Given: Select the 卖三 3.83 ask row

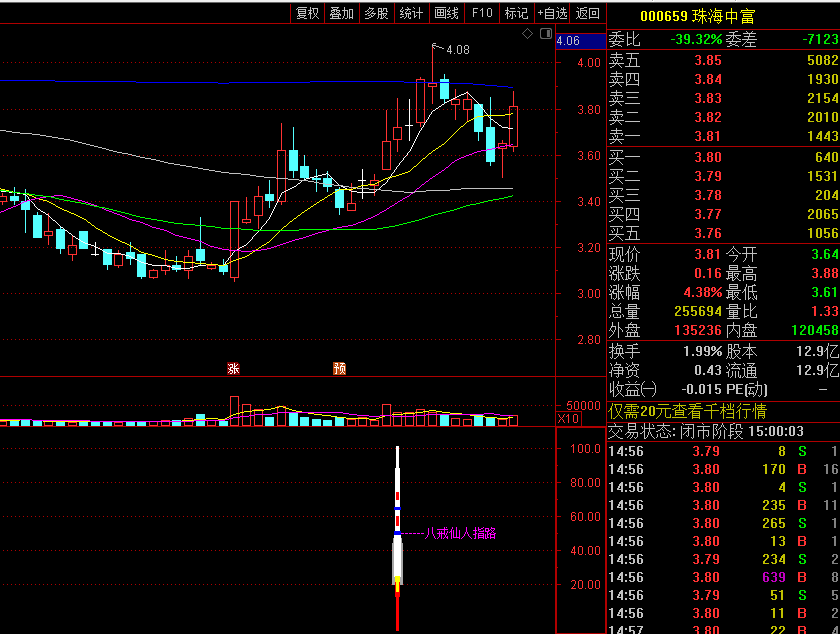Looking at the screenshot, I should 723,98.
